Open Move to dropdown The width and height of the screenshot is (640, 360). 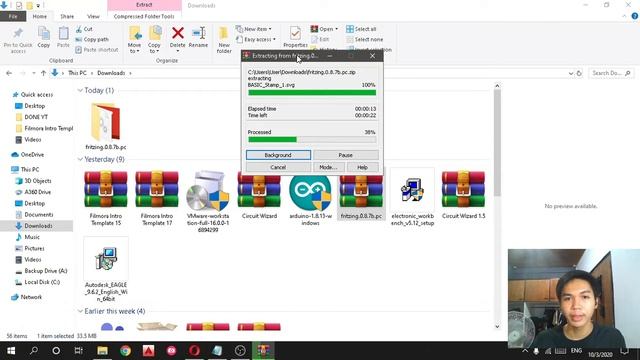click(x=134, y=40)
